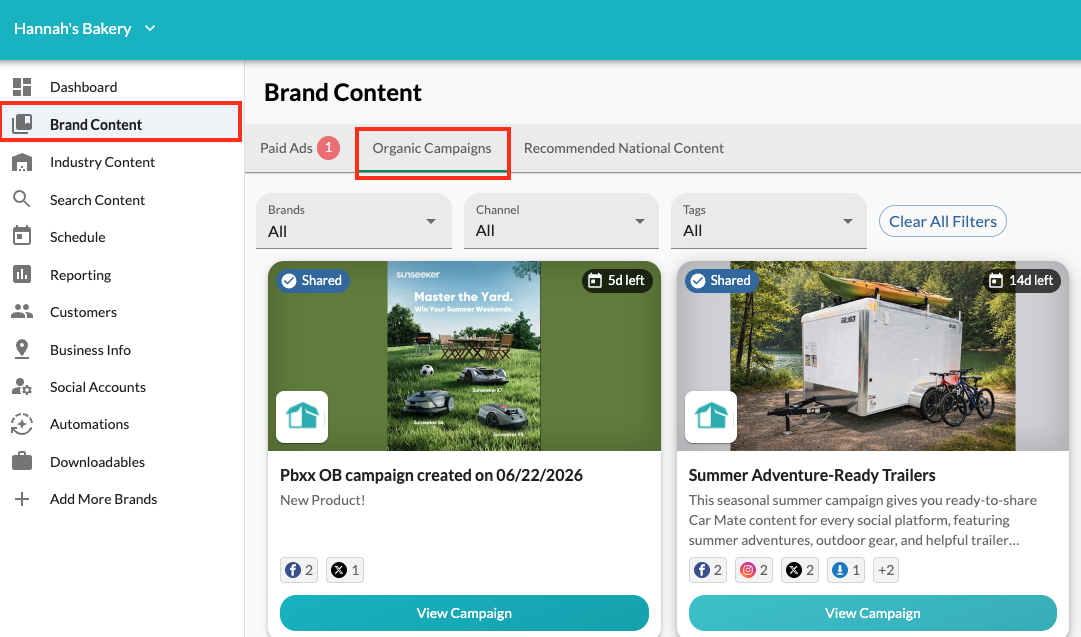This screenshot has height=637, width=1081.
Task: View Campaign for Pbxx OB campaign
Action: pyautogui.click(x=464, y=613)
